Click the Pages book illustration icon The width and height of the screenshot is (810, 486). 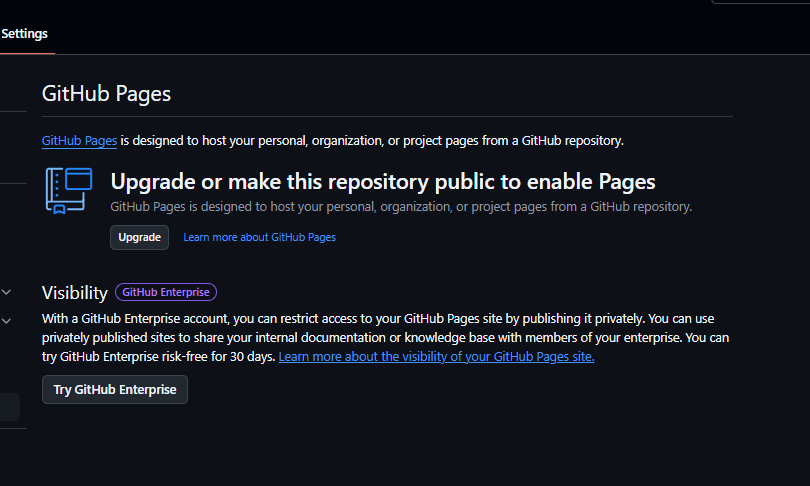[x=69, y=191]
